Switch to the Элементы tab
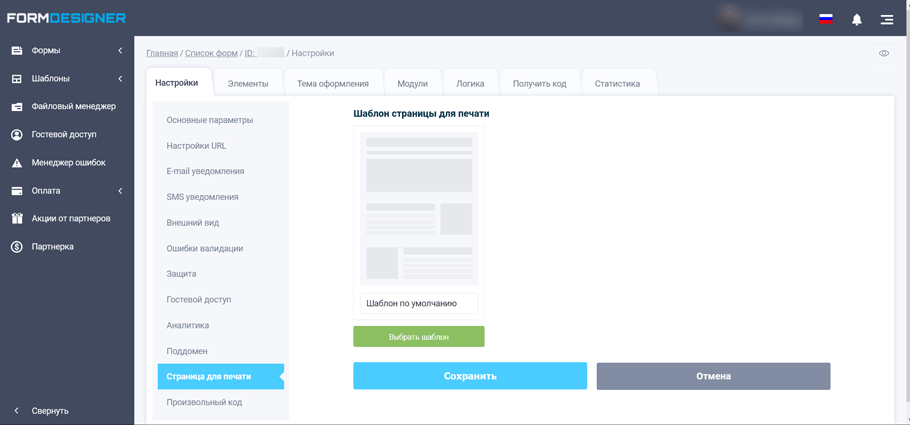Image resolution: width=910 pixels, height=425 pixels. (248, 84)
